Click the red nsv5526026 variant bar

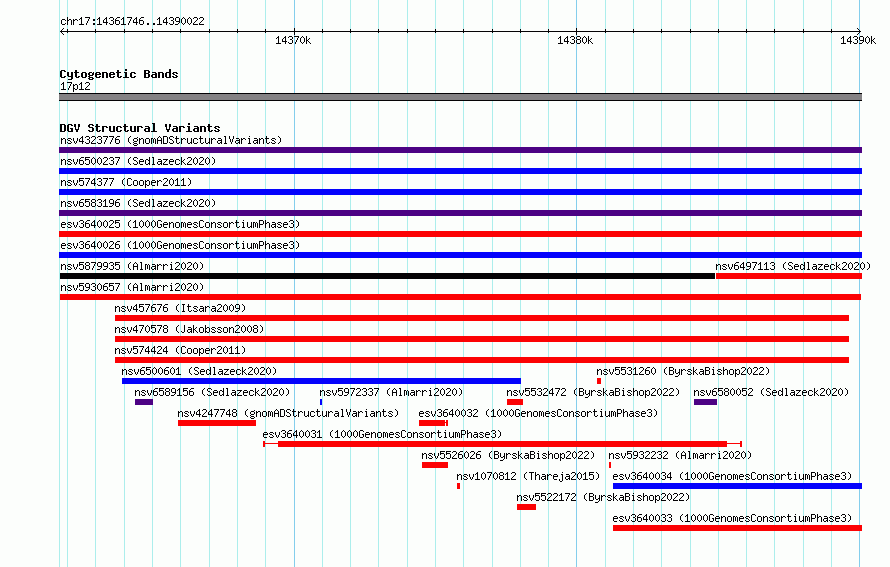click(x=435, y=465)
